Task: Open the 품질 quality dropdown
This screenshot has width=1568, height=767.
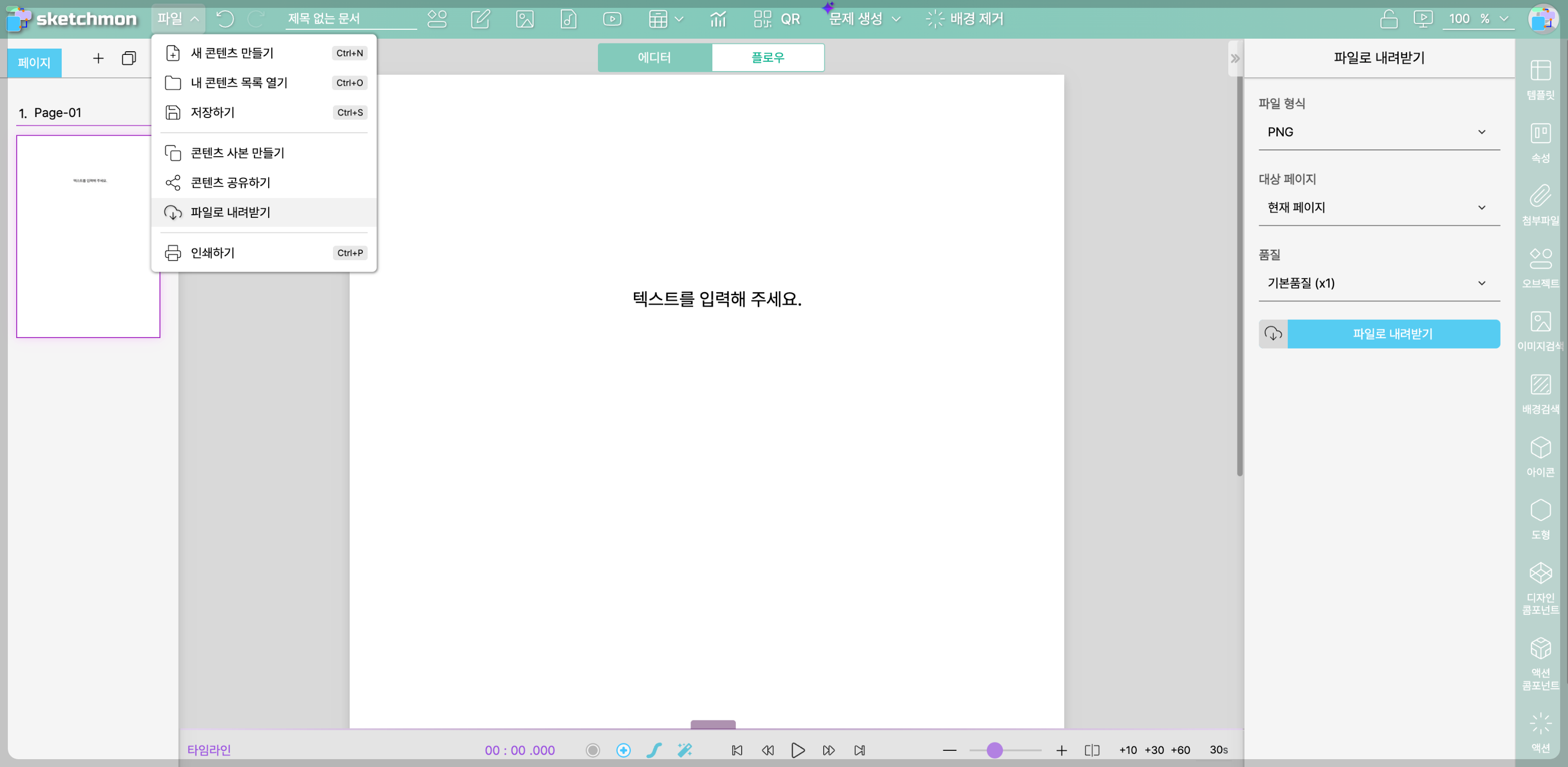Action: coord(1378,283)
